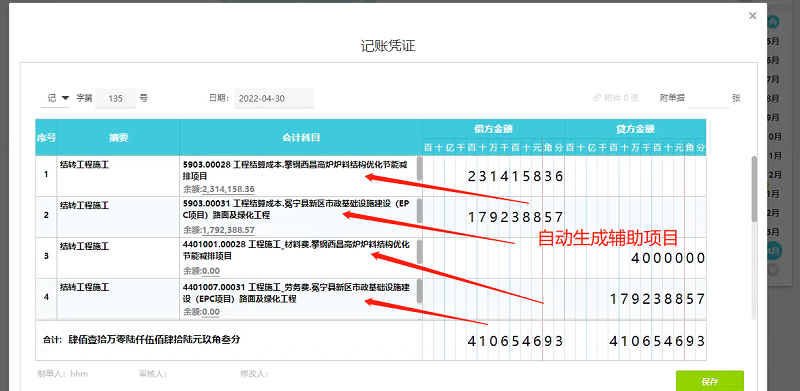Image resolution: width=800 pixels, height=391 pixels.
Task: Click the 保存 button
Action: tap(710, 381)
